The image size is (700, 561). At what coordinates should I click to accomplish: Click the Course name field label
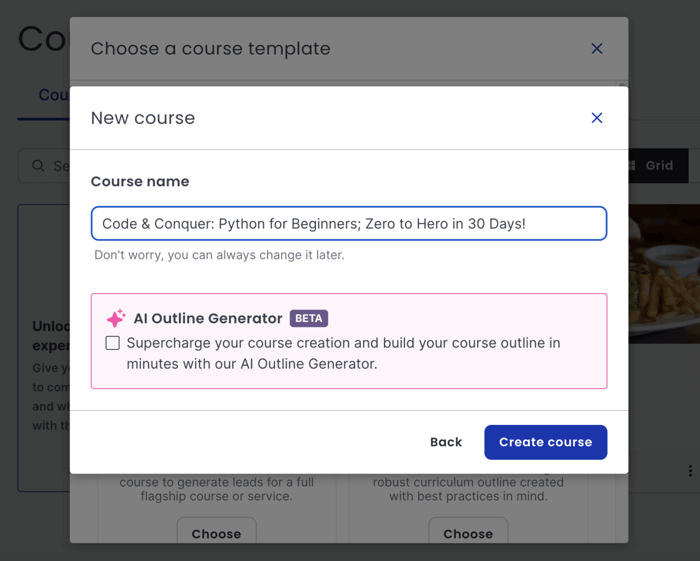tap(140, 181)
